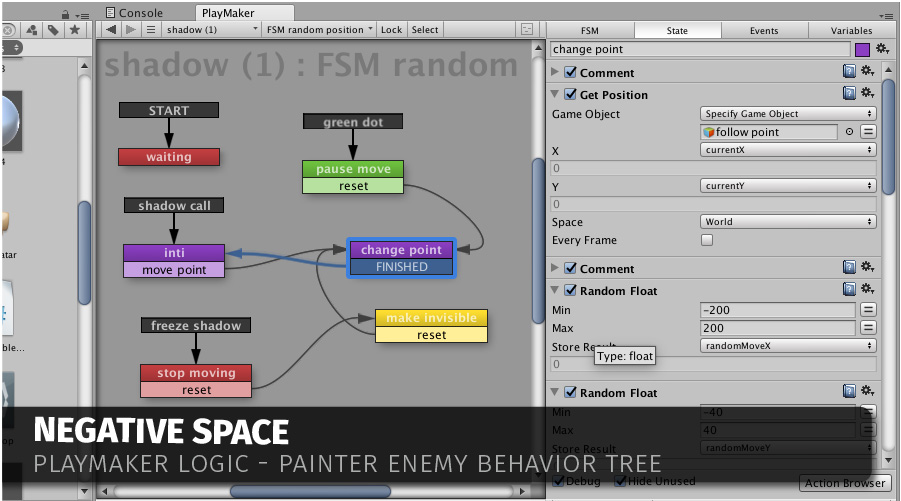901x501 pixels.
Task: Open the Space dropdown set to World
Action: (x=788, y=222)
